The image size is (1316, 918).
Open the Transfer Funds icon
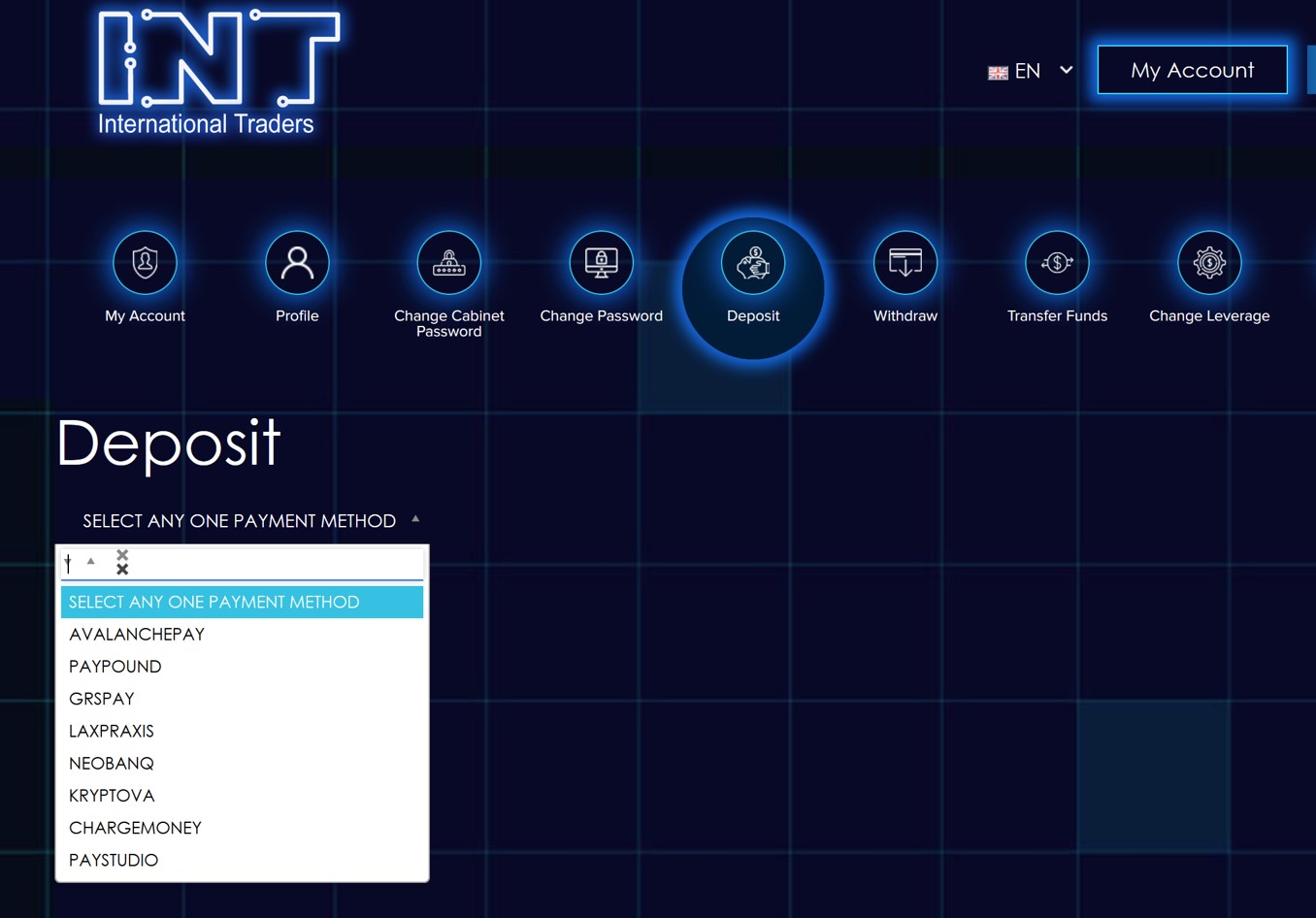point(1057,262)
